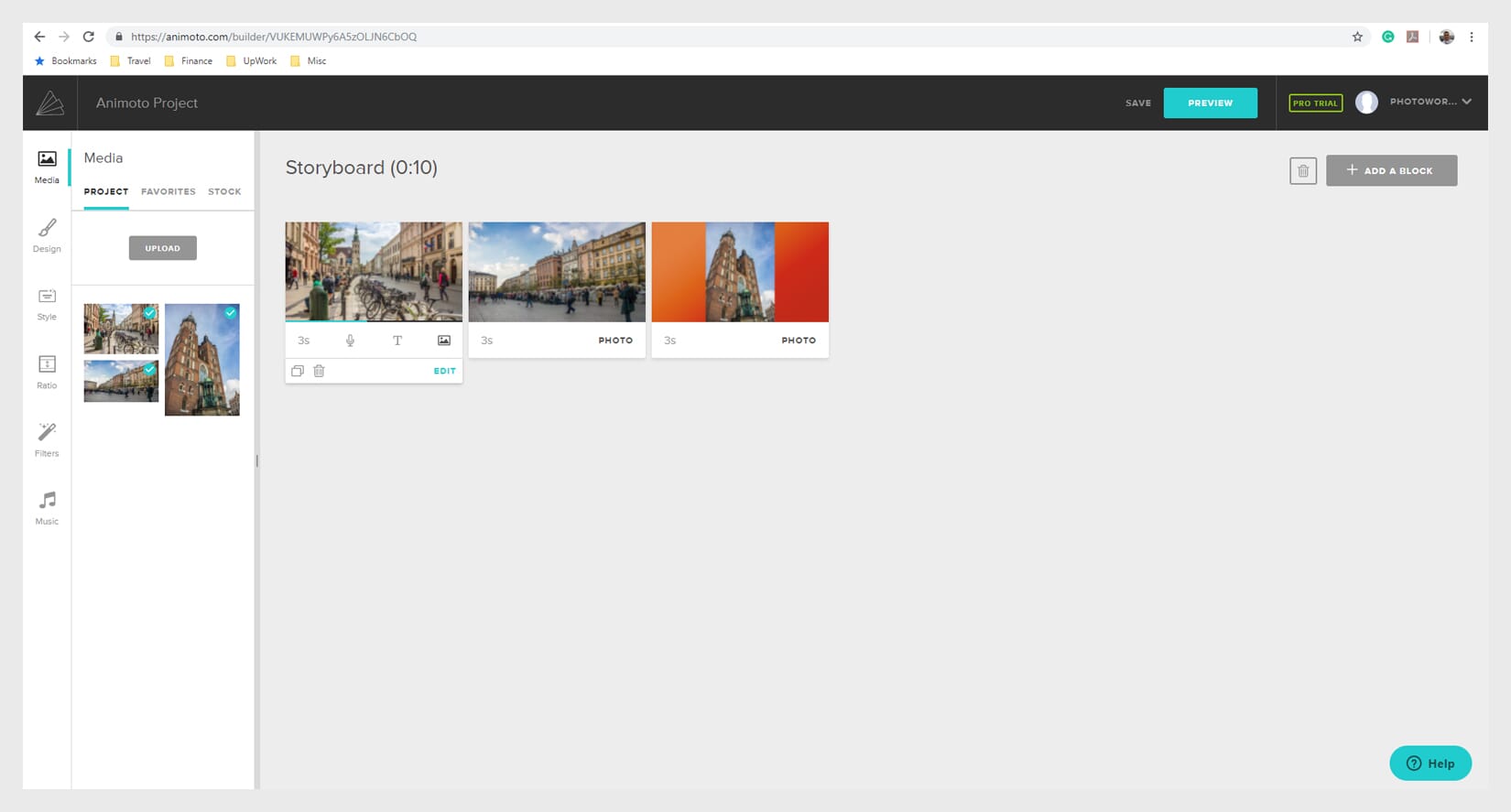Toggle checkmark on street bicycles media thumbnail
1511x812 pixels.
click(149, 313)
